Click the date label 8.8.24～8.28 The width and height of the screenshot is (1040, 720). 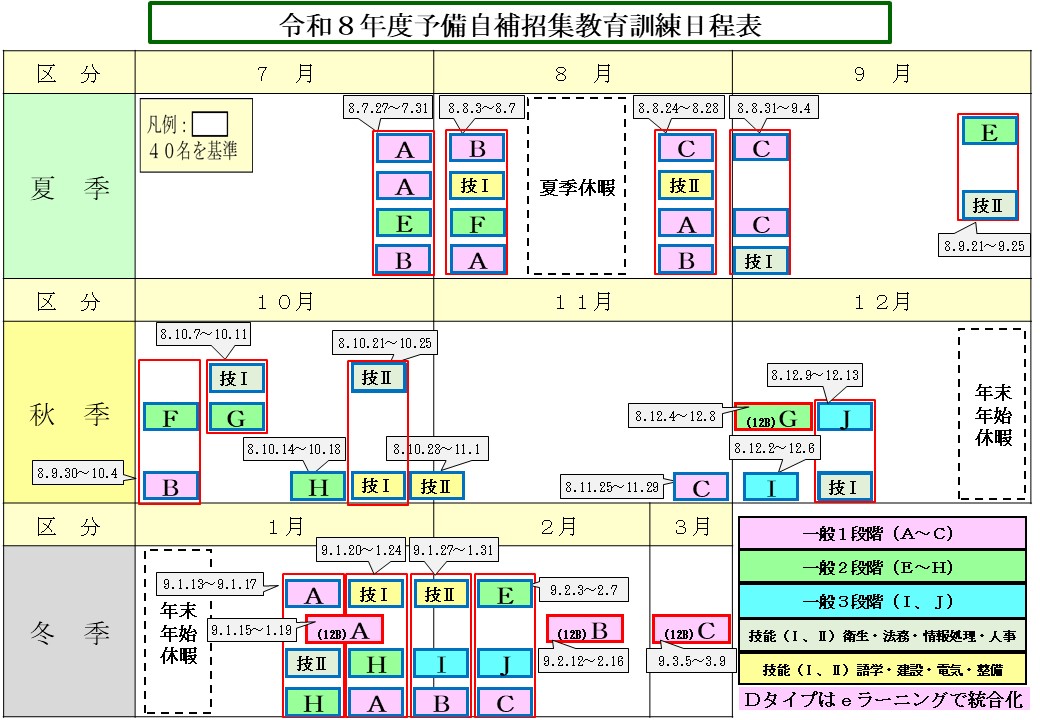[x=678, y=107]
